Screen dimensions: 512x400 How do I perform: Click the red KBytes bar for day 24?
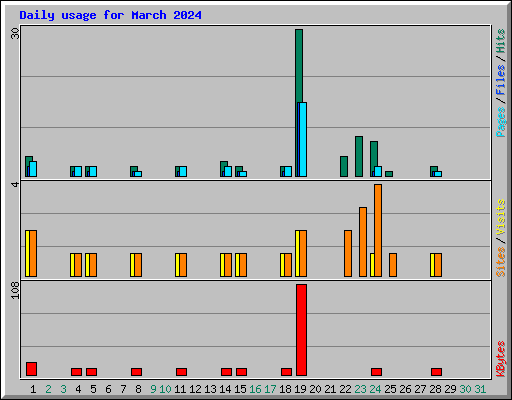[376, 372]
